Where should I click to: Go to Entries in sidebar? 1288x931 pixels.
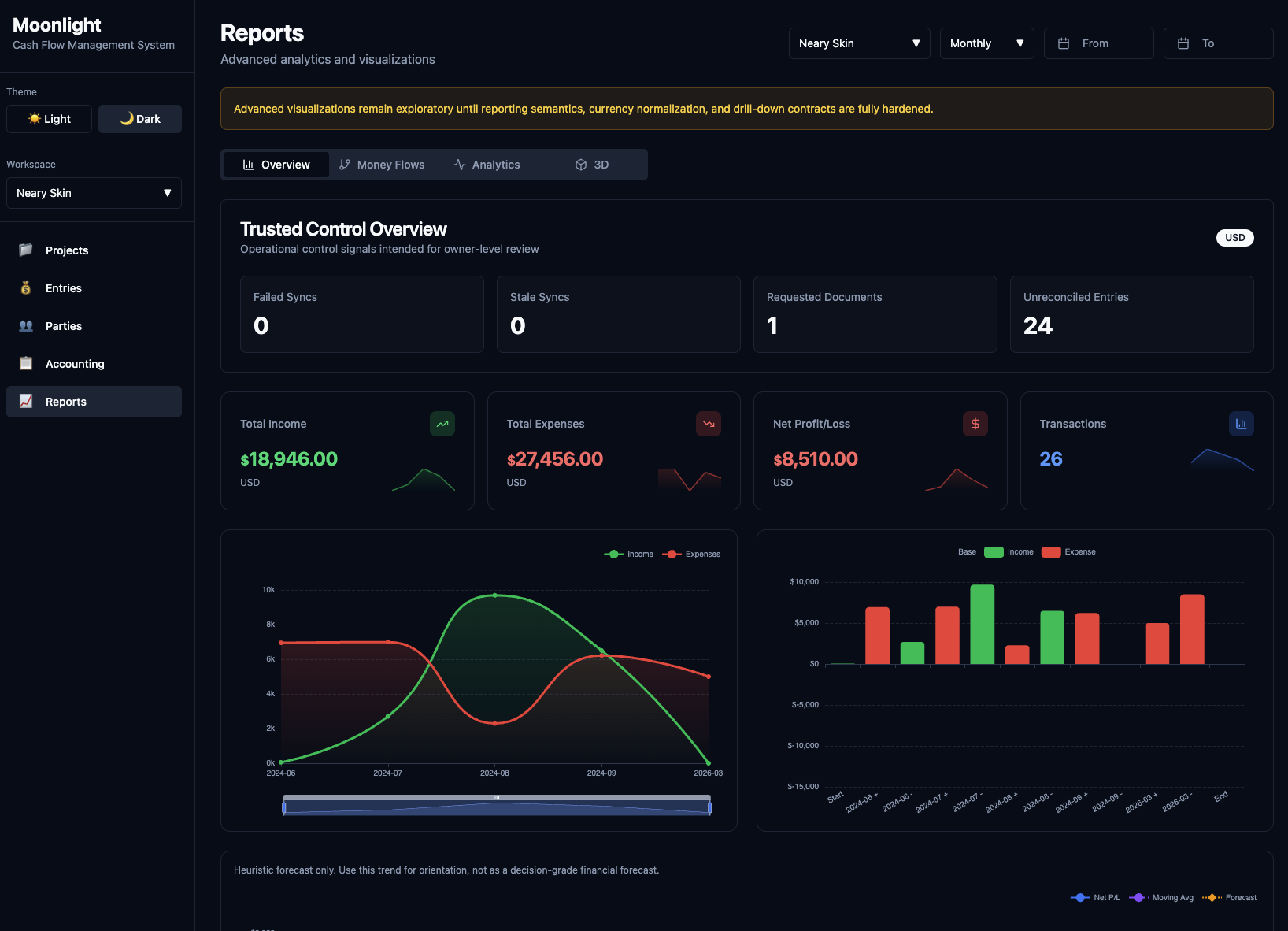[x=94, y=288]
